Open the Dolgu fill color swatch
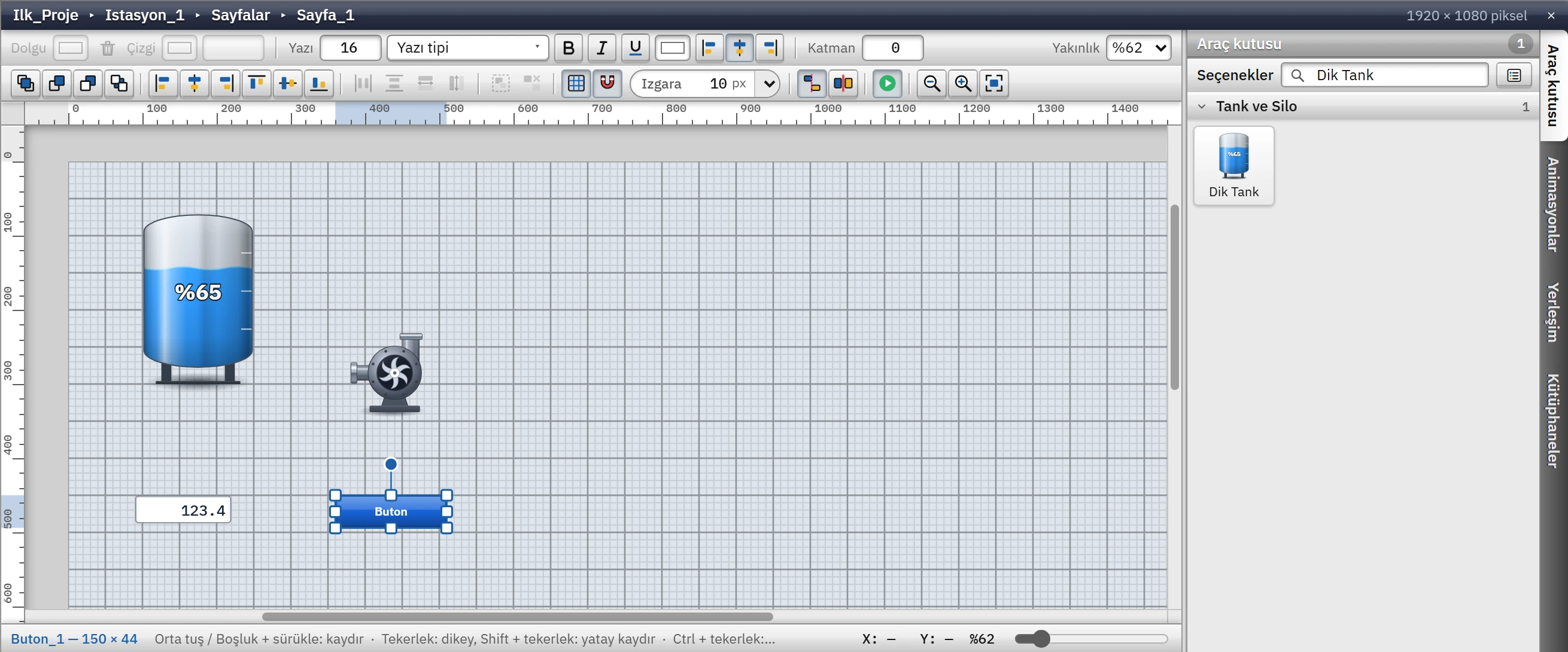This screenshot has width=1568, height=652. [71, 48]
